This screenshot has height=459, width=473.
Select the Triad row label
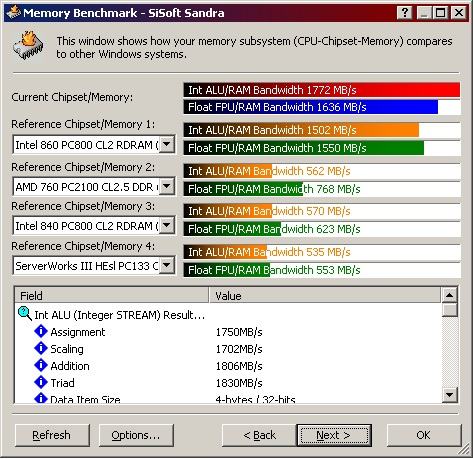coord(62,383)
